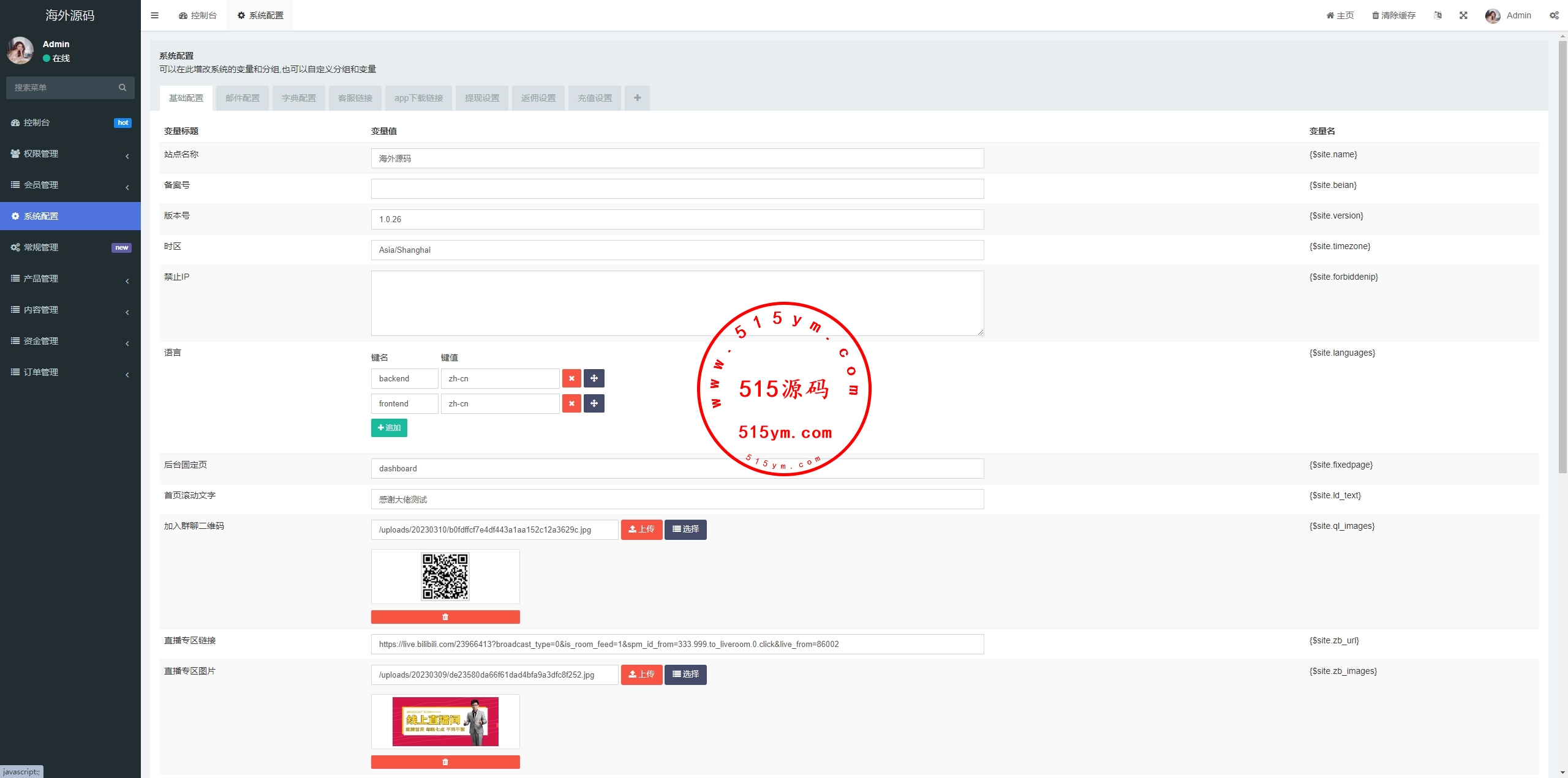
Task: Click move handle for frontend language row
Action: coord(594,403)
